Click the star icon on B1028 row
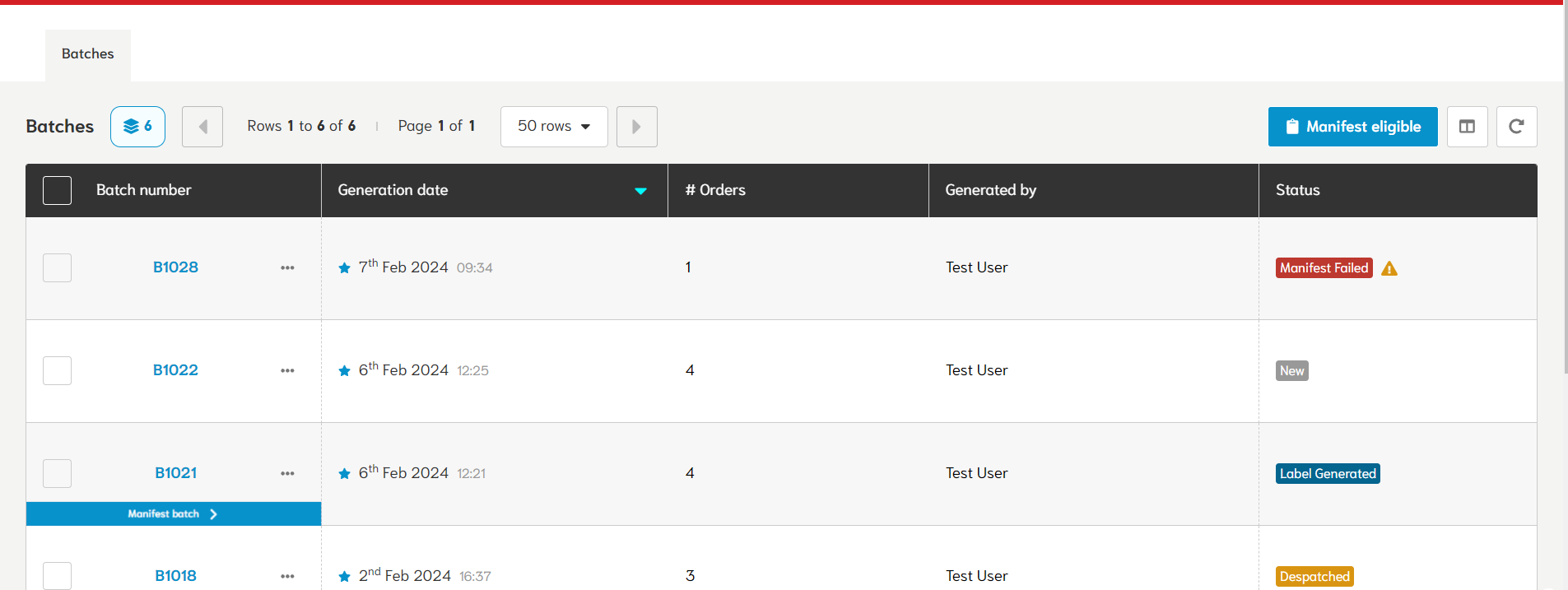The width and height of the screenshot is (1568, 590). coord(344,268)
